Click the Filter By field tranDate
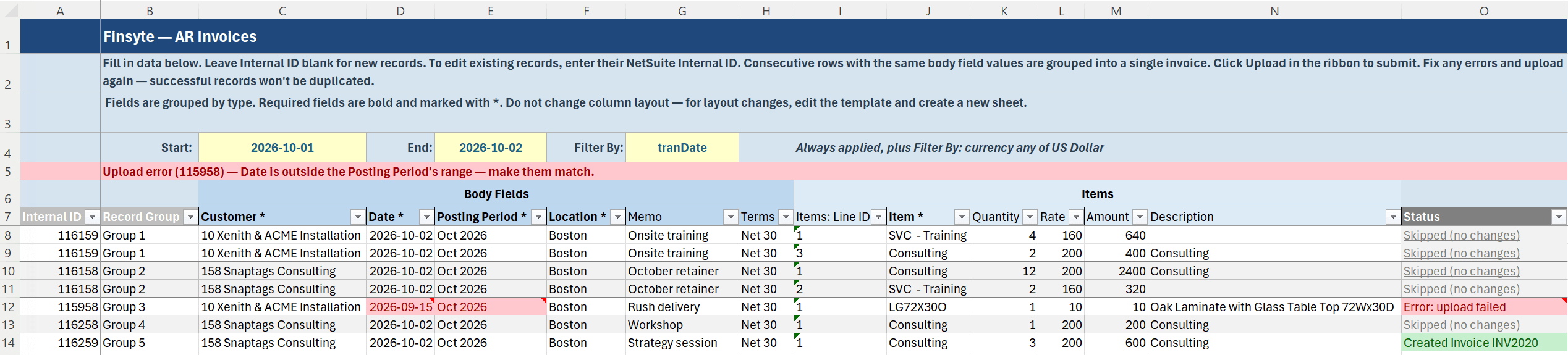The height and width of the screenshot is (355, 1568). coord(682,148)
